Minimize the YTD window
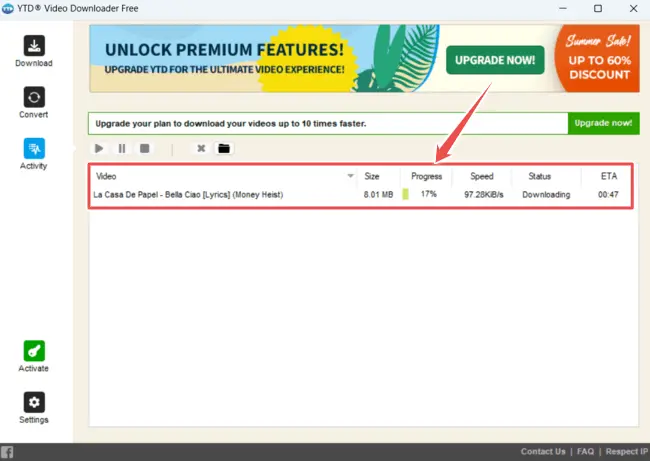 point(563,8)
